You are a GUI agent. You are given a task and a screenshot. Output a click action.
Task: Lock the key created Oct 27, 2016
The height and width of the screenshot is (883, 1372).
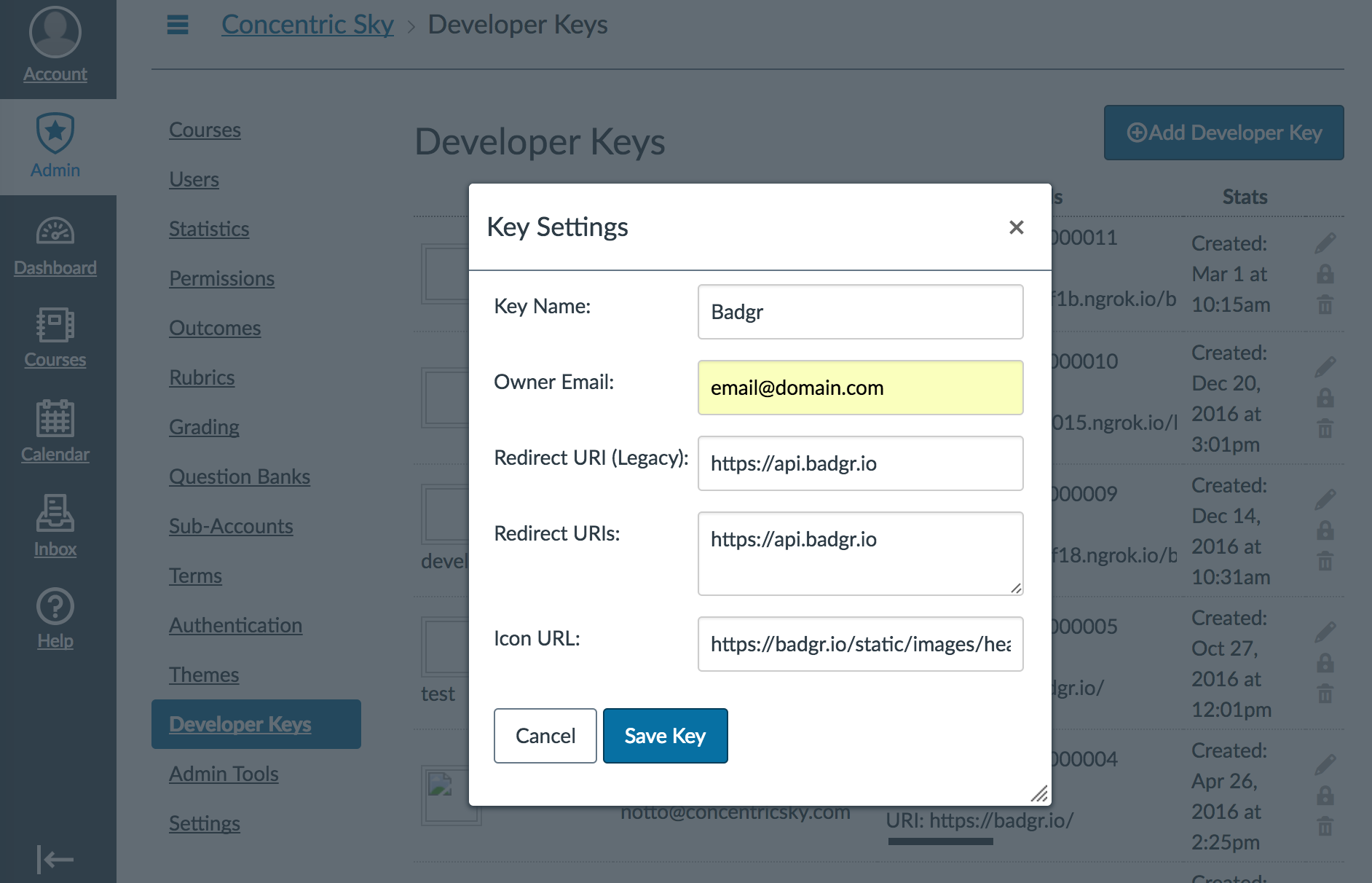pos(1325,663)
